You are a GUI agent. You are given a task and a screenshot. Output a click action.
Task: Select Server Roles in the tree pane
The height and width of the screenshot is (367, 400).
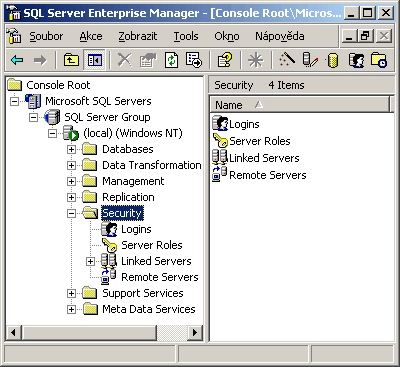pyautogui.click(x=152, y=245)
